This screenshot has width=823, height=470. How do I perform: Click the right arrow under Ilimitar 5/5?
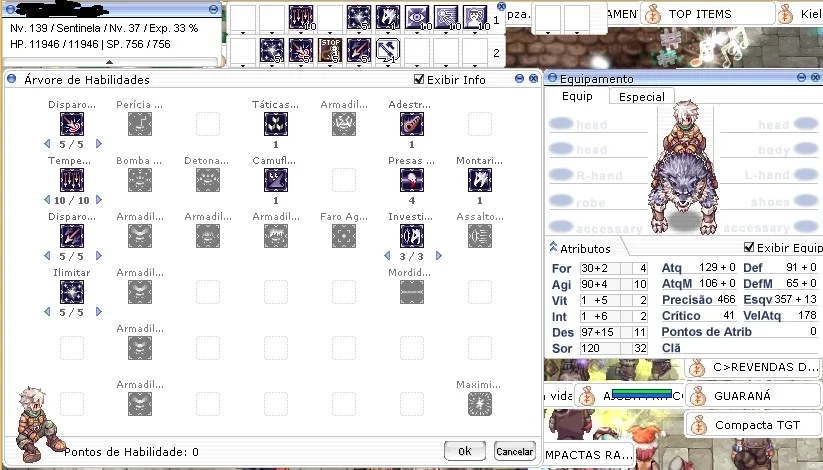(x=99, y=312)
